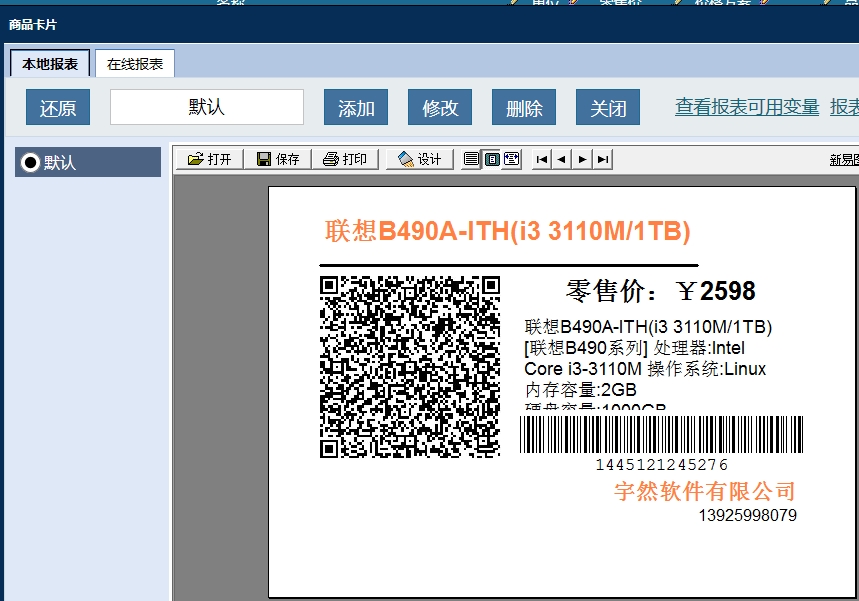Image resolution: width=859 pixels, height=601 pixels.
Task: Select the middle page view mode icon
Action: pyautogui.click(x=492, y=159)
